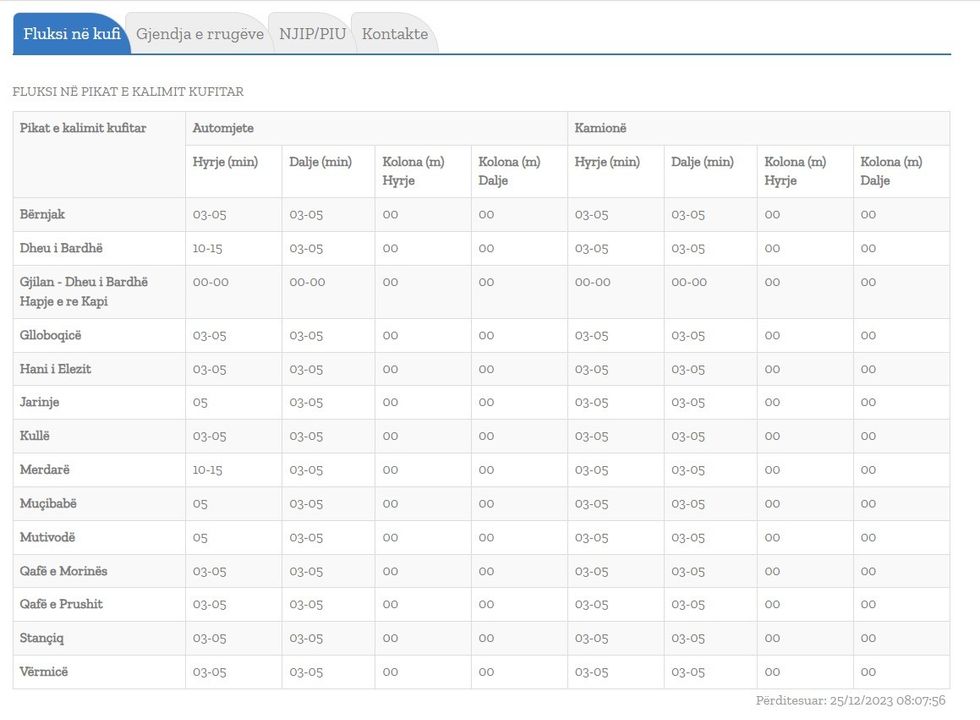
Task: Open the NJIP/PIU tab
Action: (312, 34)
